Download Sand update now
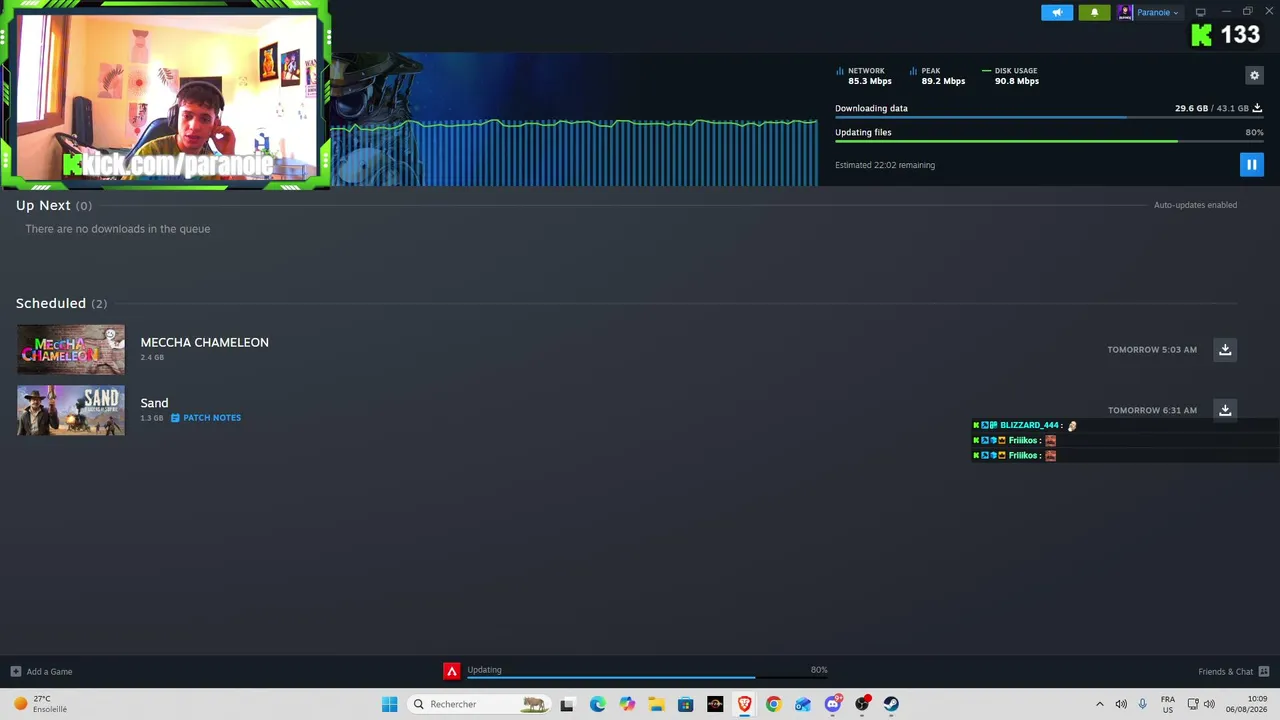This screenshot has height=720, width=1280. (1225, 409)
